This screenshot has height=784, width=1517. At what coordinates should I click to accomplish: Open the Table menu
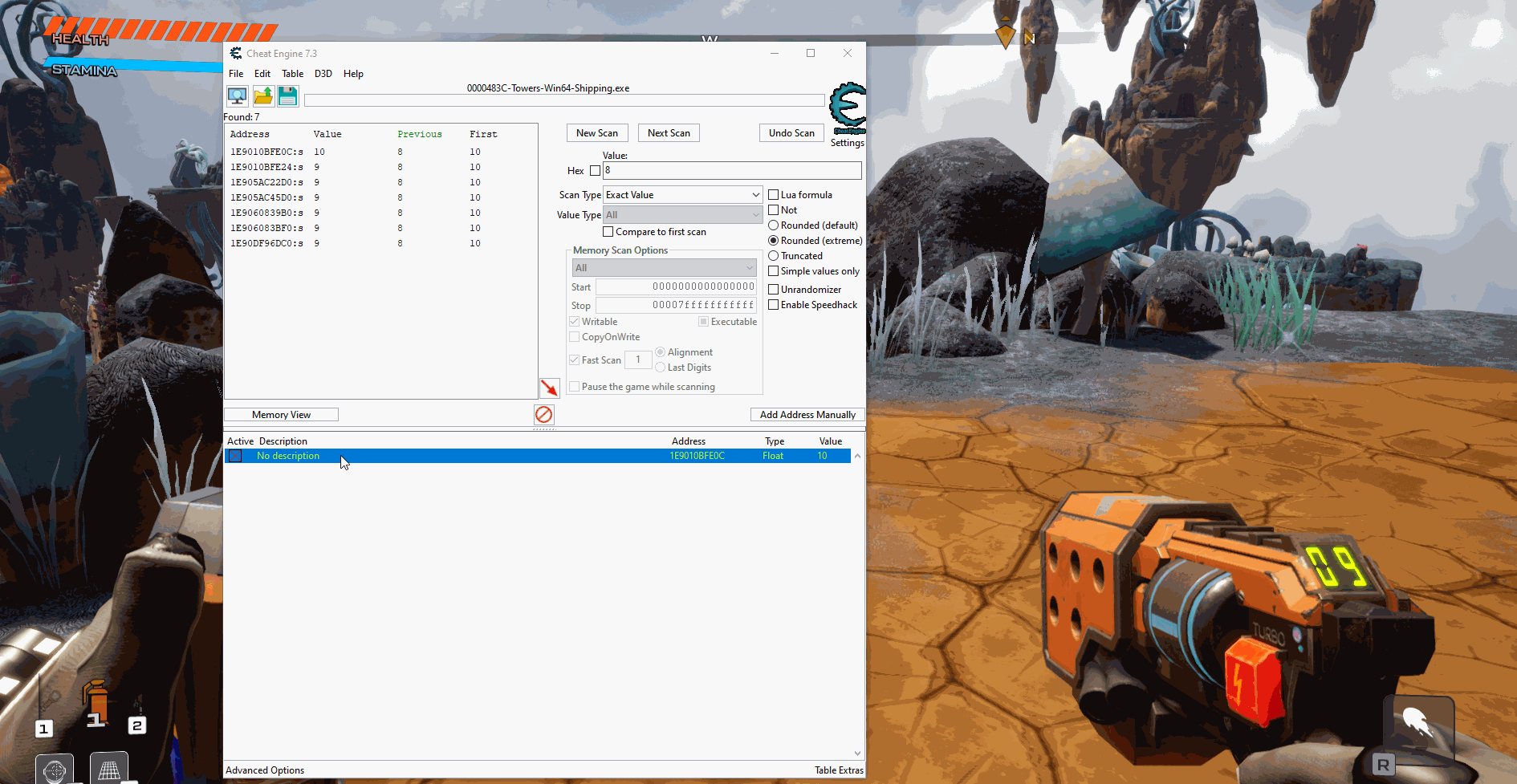click(x=292, y=74)
